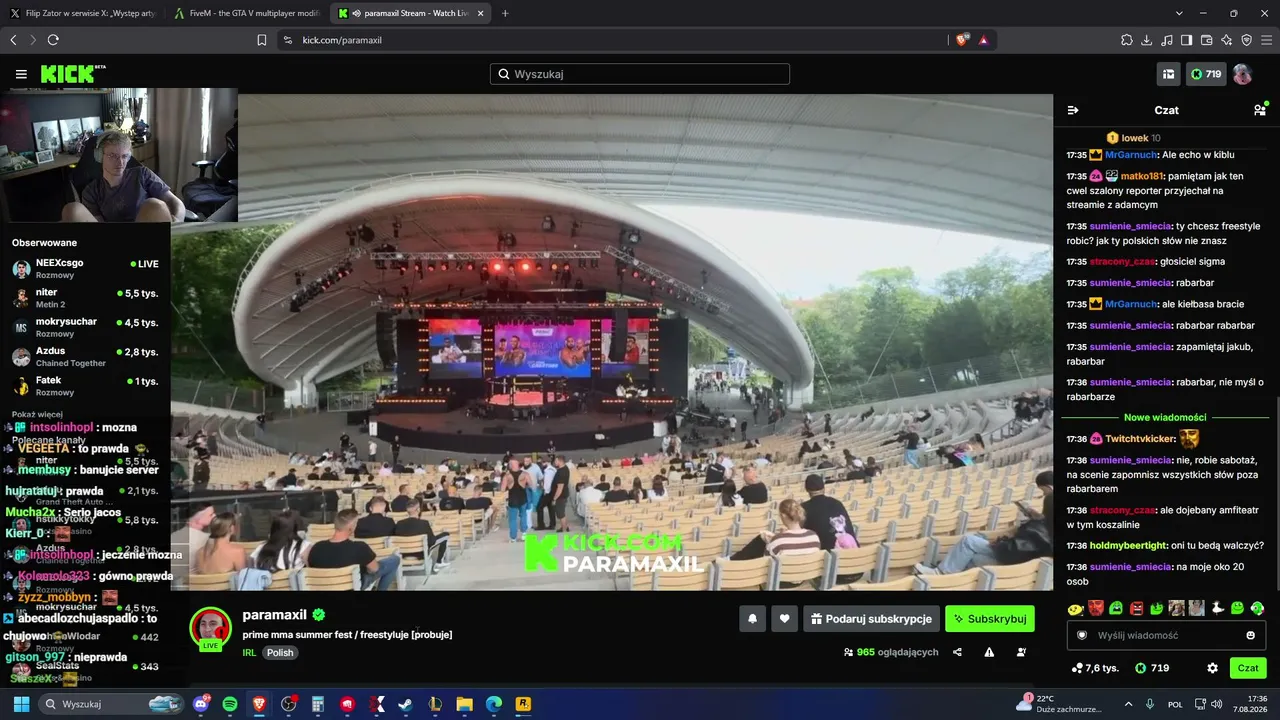Open the 7,6 tys. channel points counter
Screen dimensions: 1280x720
tap(1095, 668)
